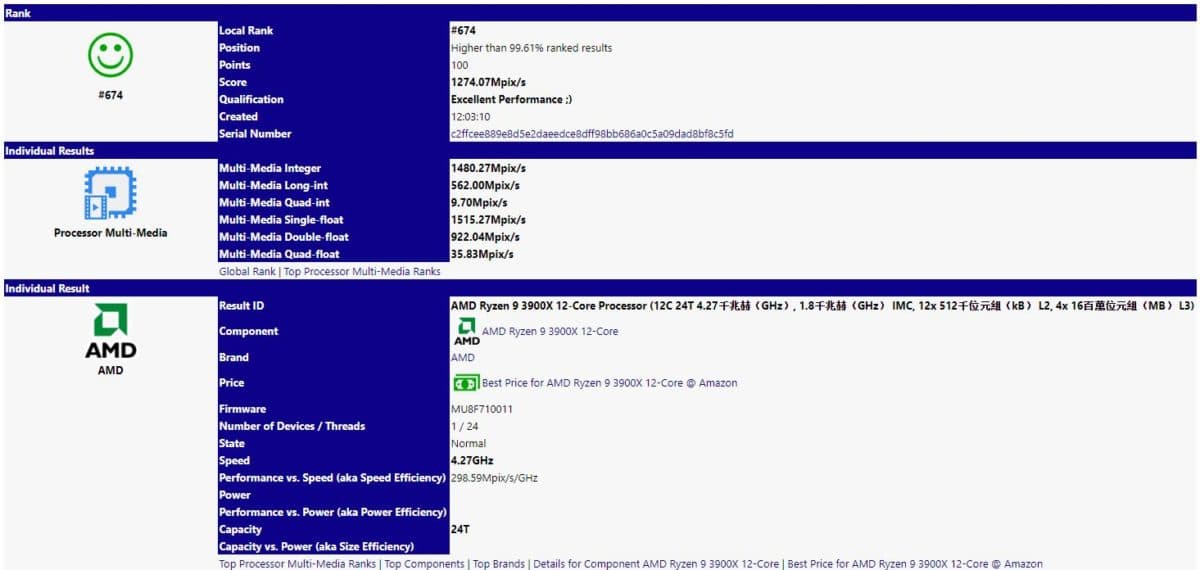Viewport: 1200px width, 570px height.
Task: Click the Performance vs. Power row label
Action: pos(332,512)
